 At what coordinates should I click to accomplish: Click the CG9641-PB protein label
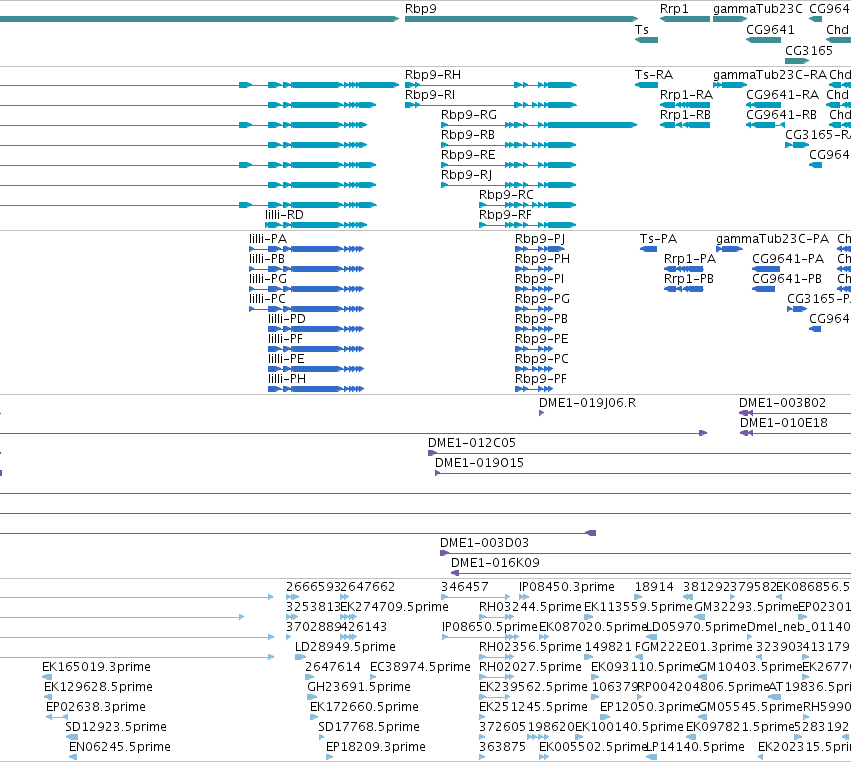click(787, 280)
